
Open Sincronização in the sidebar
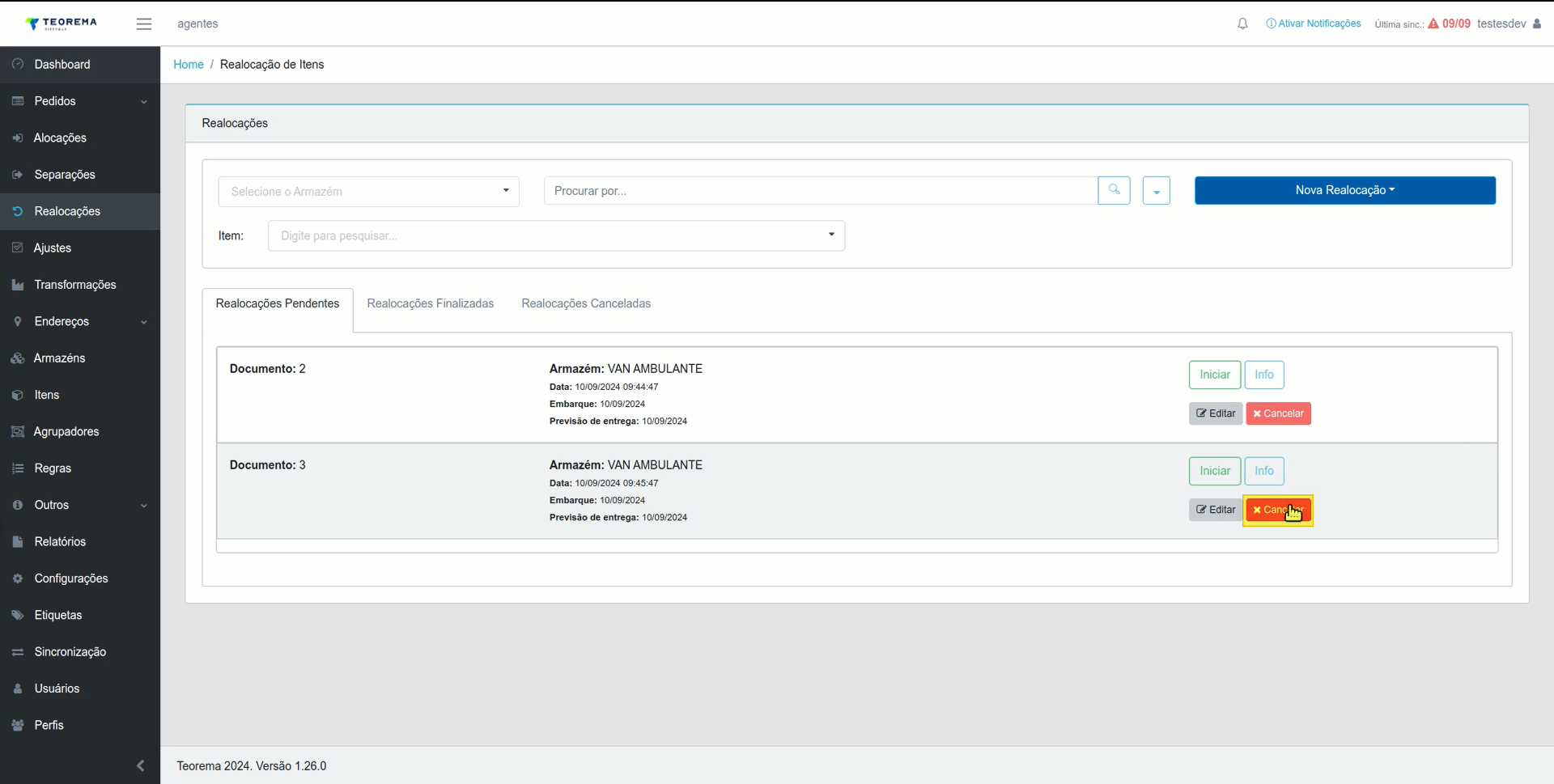(x=80, y=652)
